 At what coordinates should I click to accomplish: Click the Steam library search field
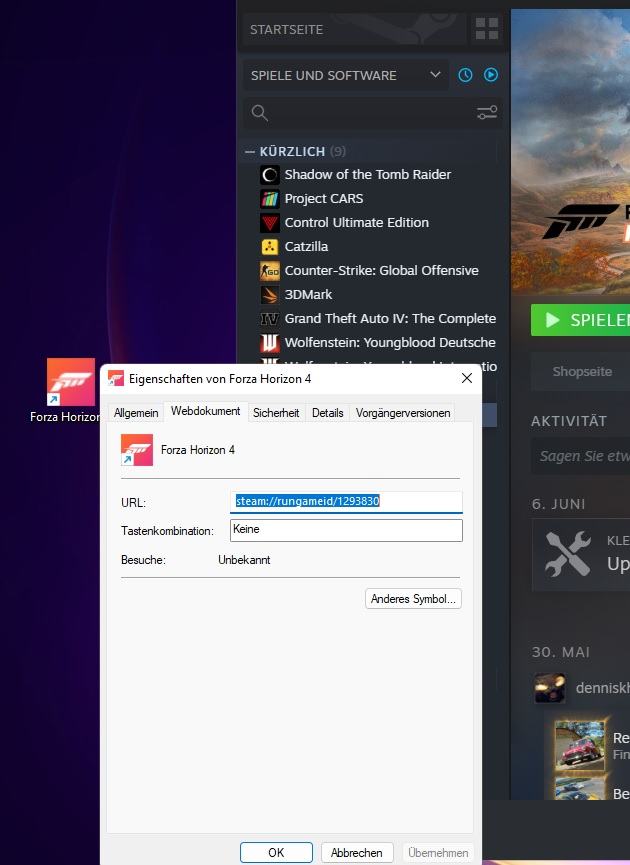(373, 113)
